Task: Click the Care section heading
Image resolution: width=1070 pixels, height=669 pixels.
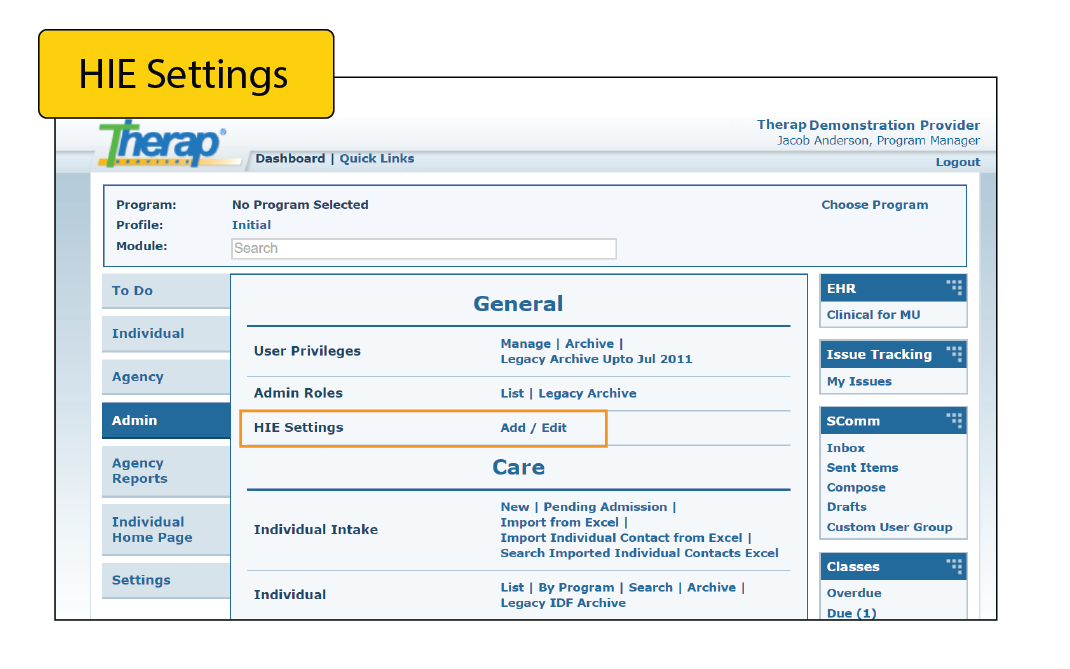Action: [x=519, y=467]
